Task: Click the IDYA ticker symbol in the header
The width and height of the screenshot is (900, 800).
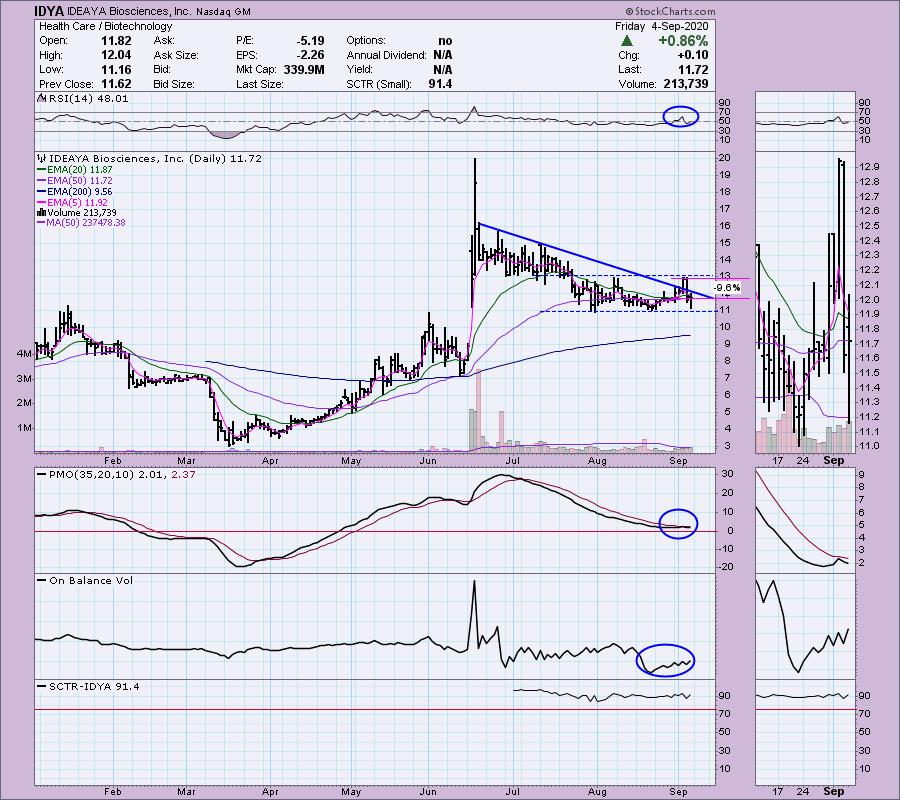Action: [51, 11]
